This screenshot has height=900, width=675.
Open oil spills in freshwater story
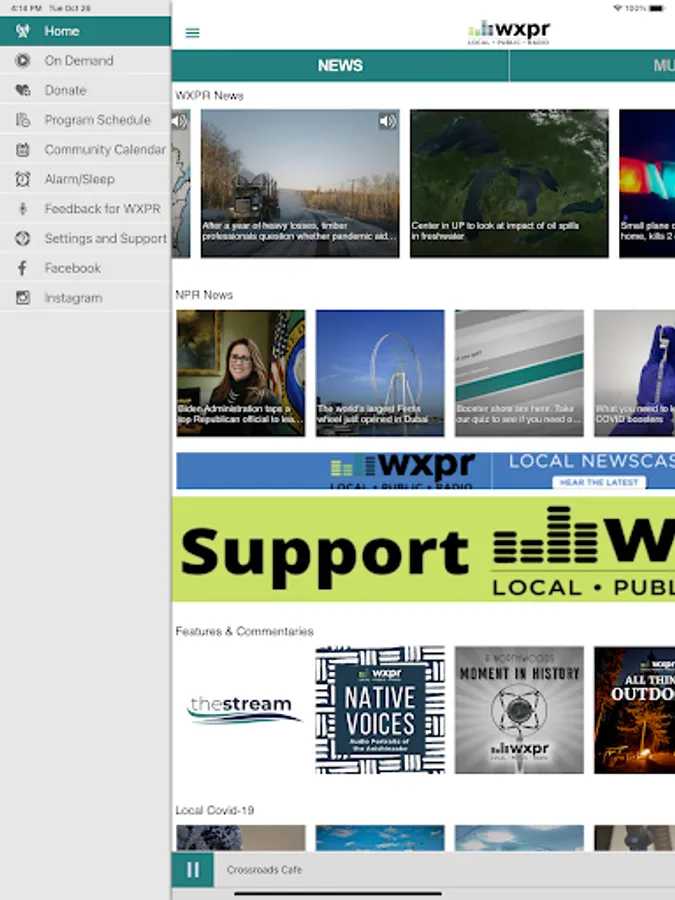click(509, 183)
